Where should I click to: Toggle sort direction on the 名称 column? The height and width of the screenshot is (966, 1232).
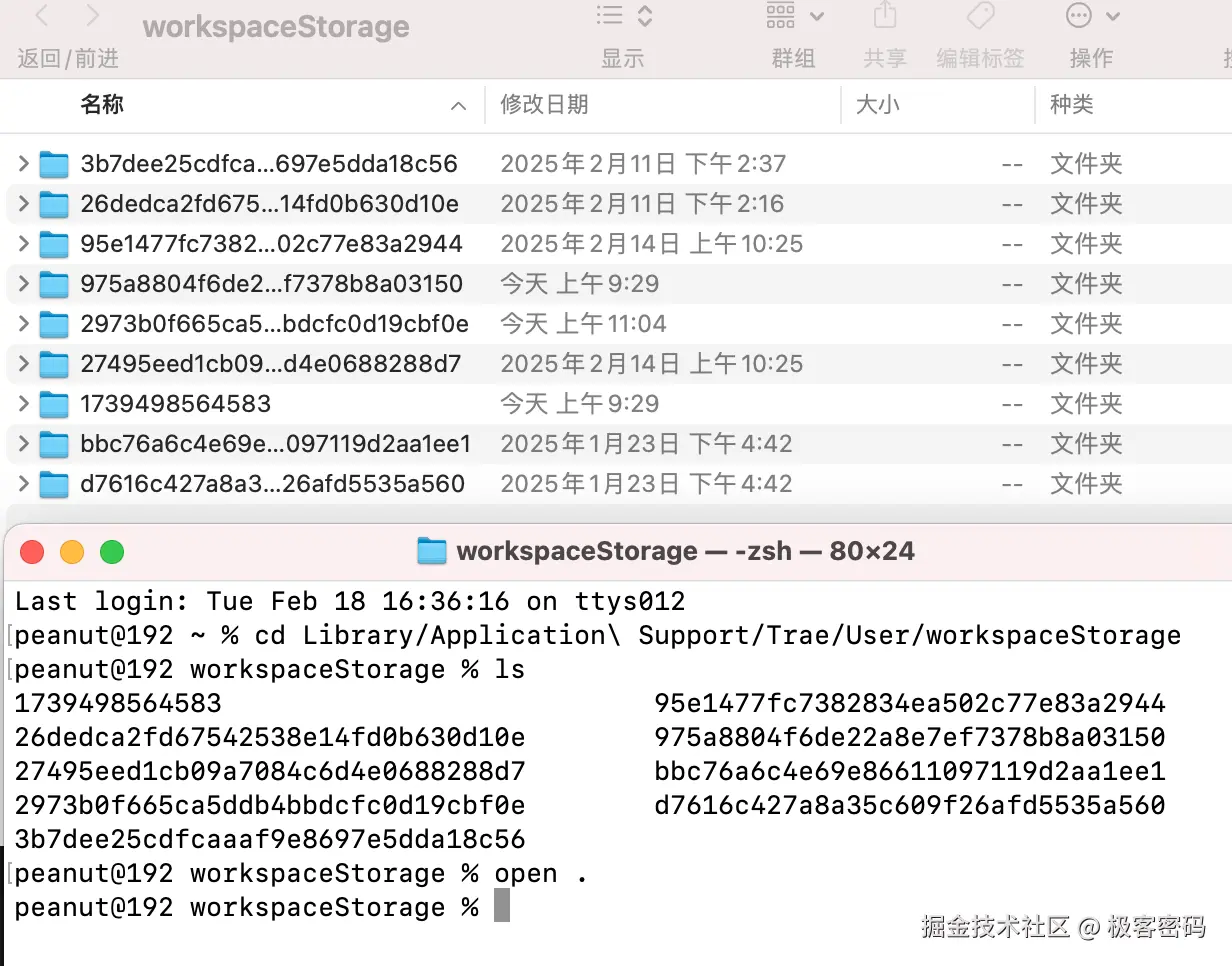point(457,105)
